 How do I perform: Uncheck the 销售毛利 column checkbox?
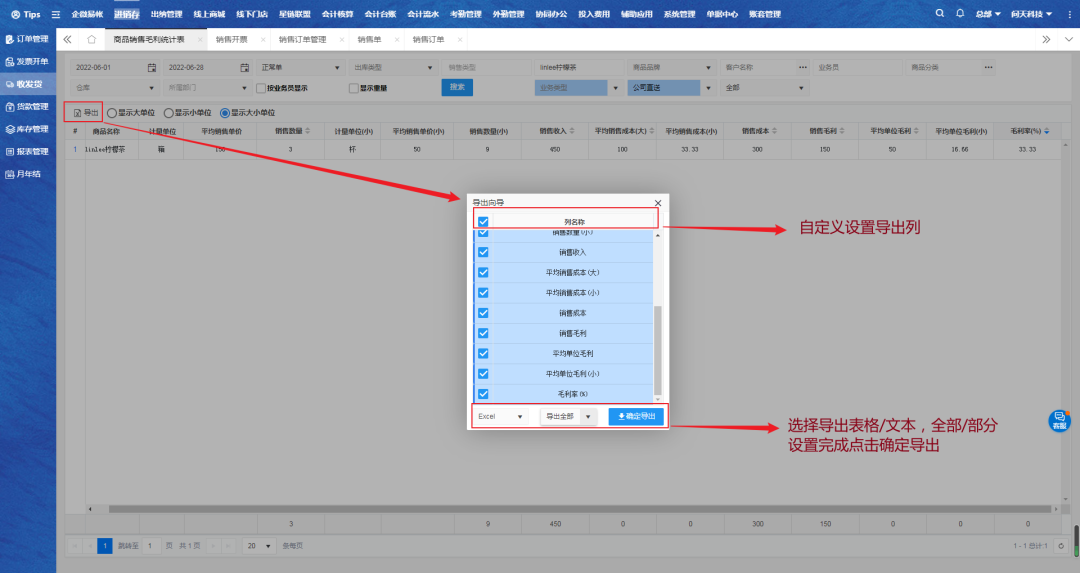coord(483,333)
